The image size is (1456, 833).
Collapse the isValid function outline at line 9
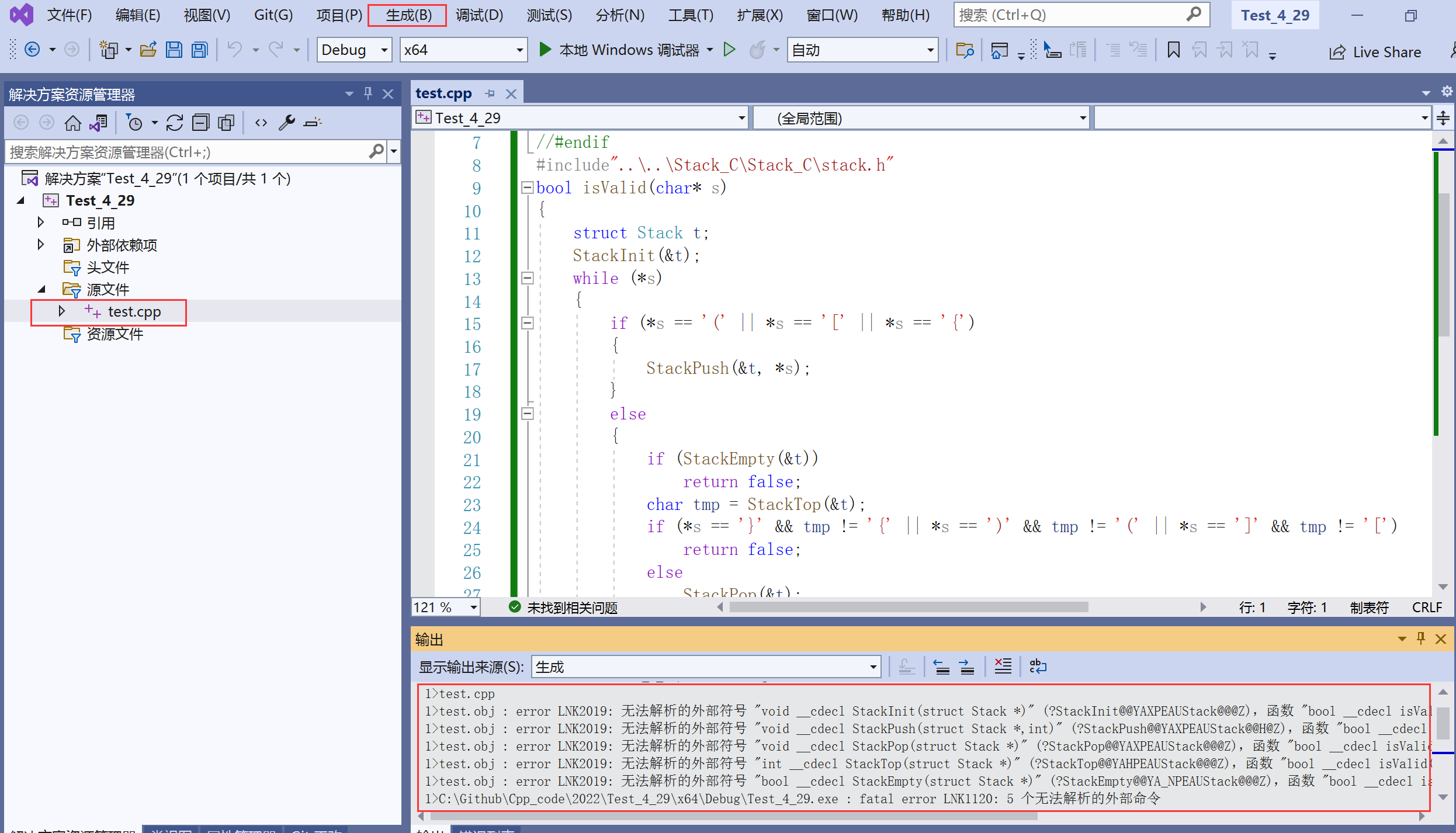[x=527, y=188]
